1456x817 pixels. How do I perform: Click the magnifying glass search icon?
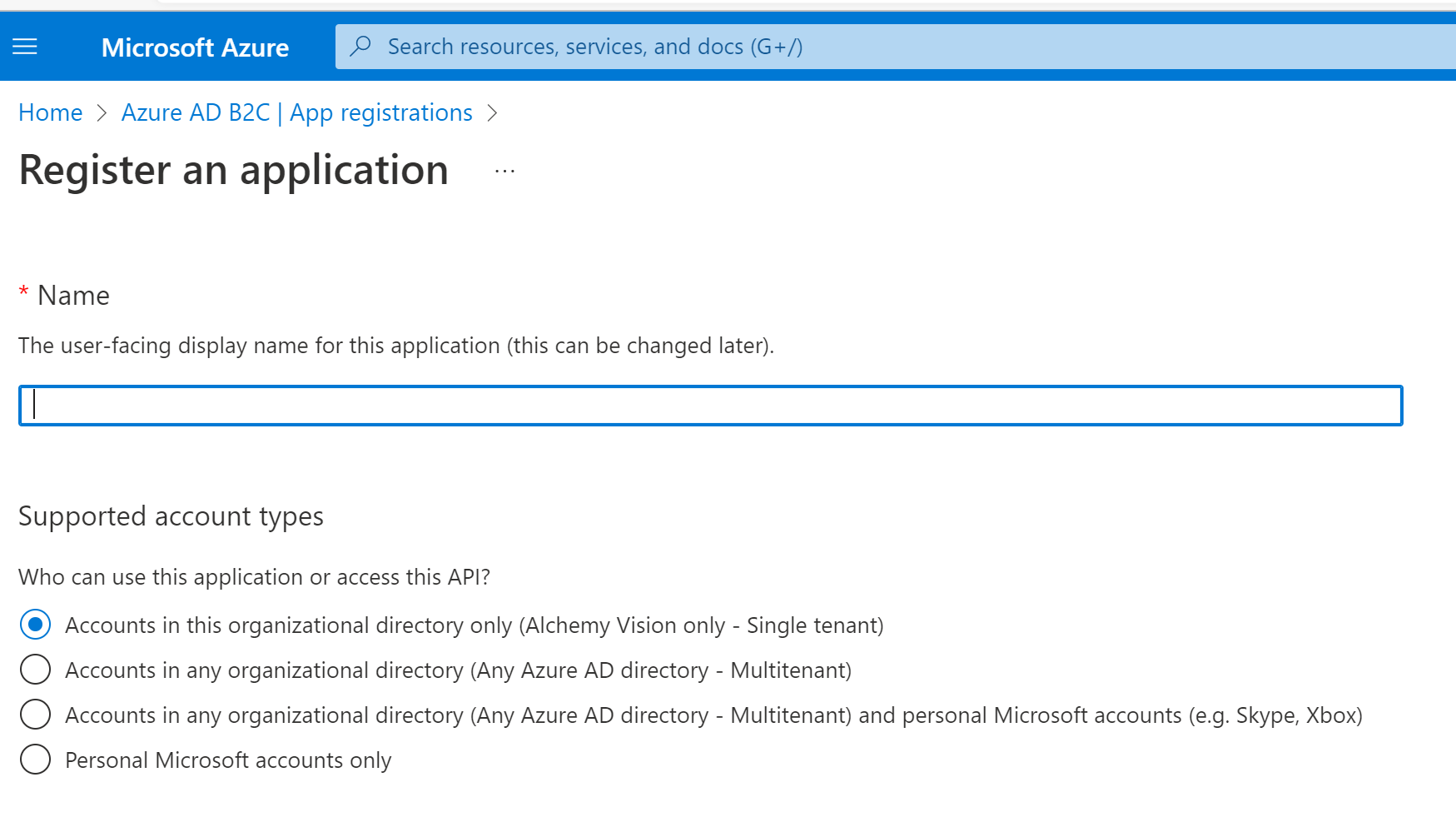coord(360,47)
